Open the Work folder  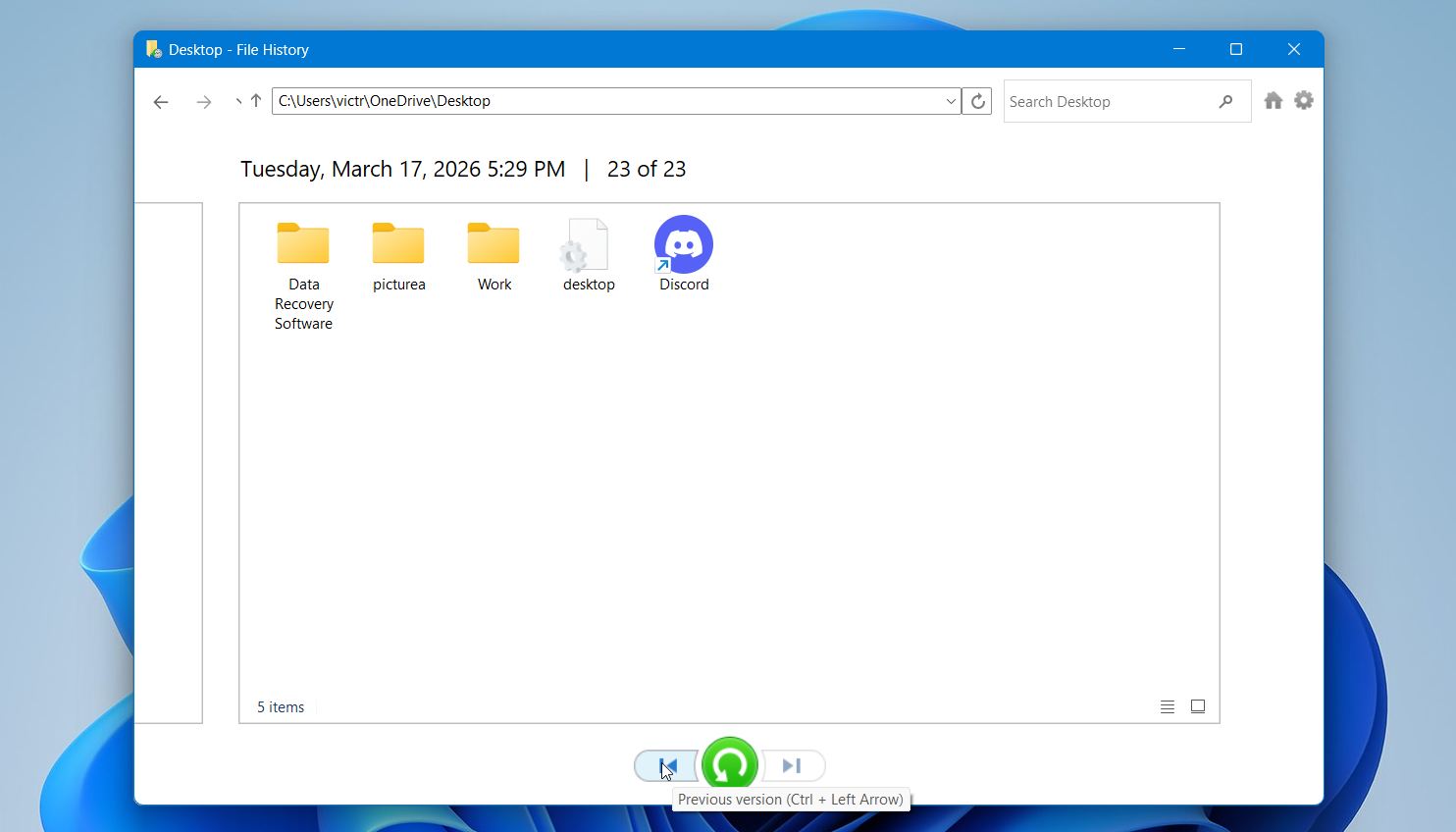pos(494,245)
